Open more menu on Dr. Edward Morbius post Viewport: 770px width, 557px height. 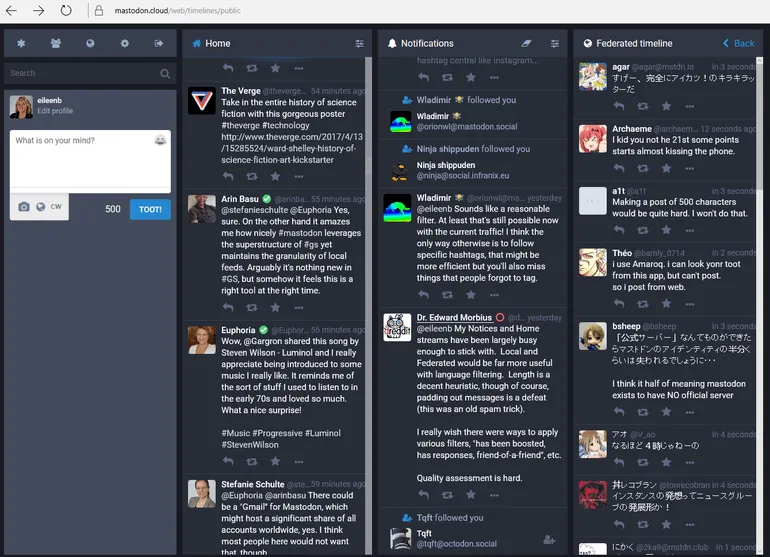[494, 495]
